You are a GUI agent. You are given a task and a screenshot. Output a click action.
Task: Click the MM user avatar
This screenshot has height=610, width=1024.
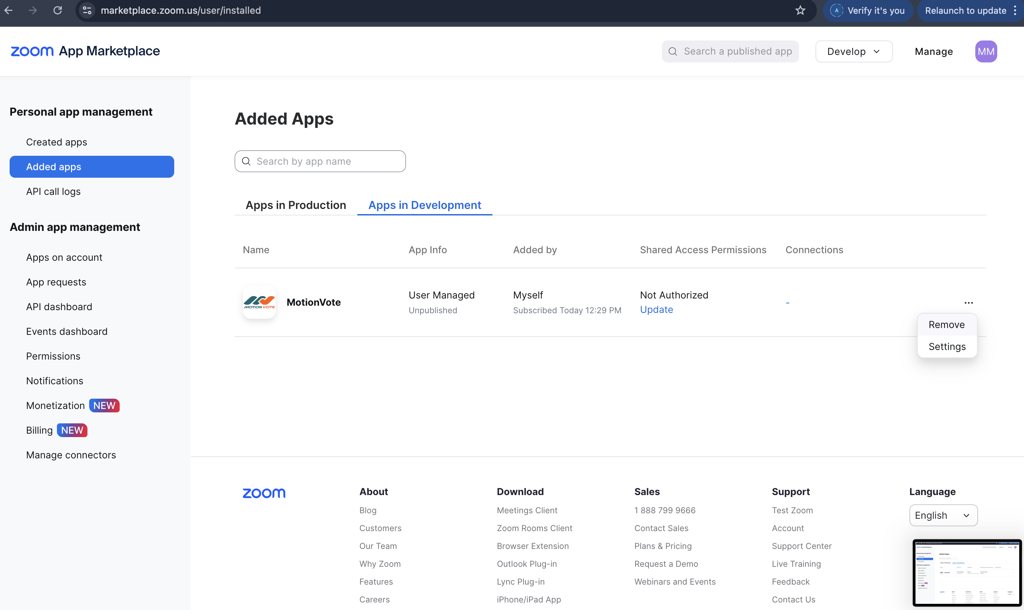[986, 51]
